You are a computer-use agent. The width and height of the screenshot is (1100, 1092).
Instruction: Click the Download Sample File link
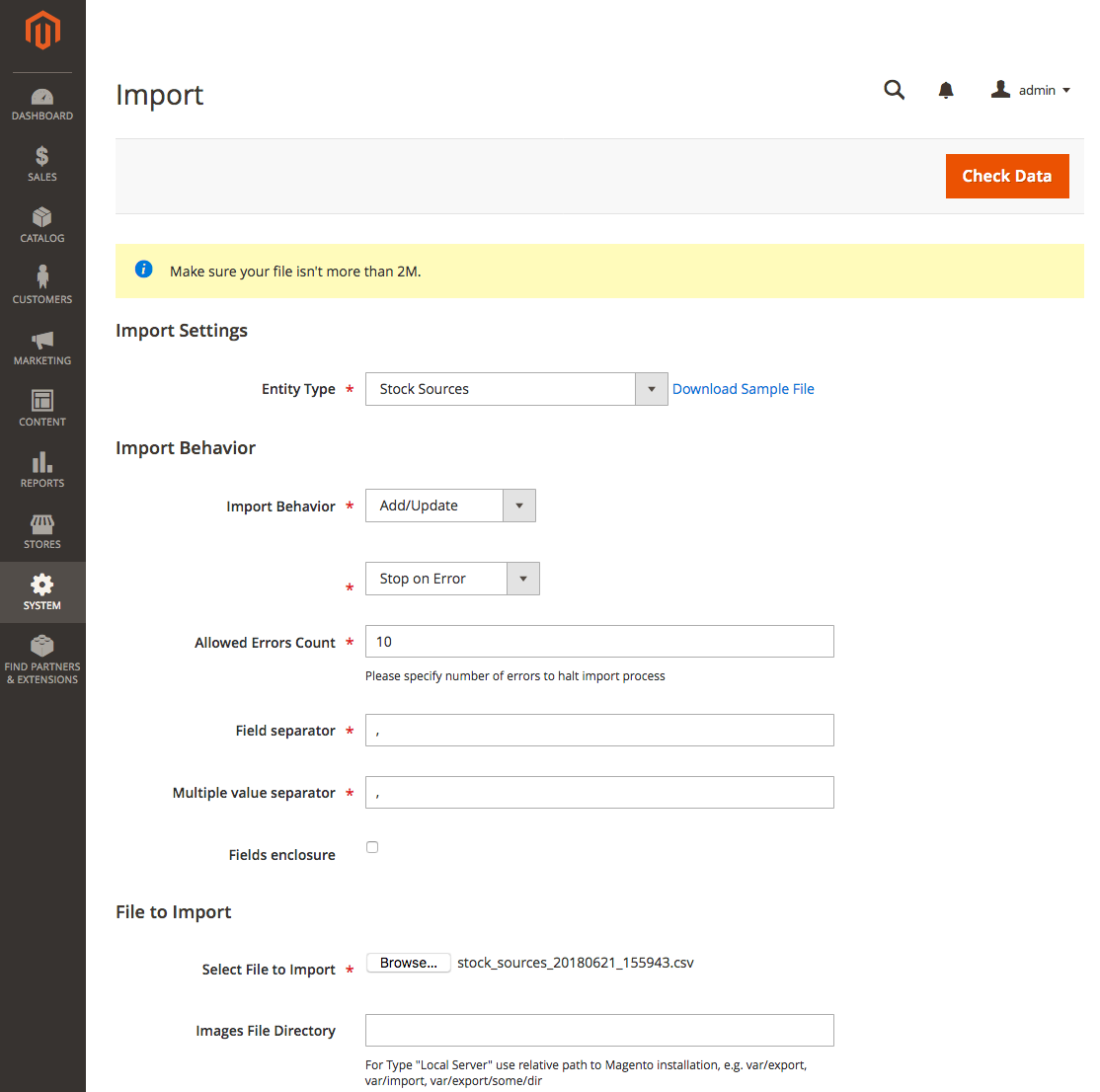point(743,389)
